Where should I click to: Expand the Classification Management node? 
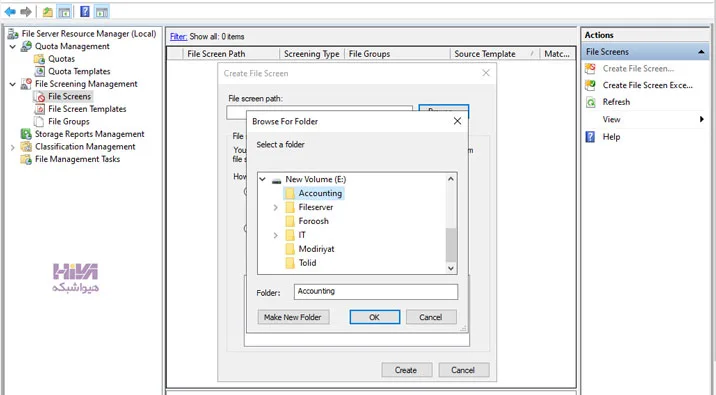click(13, 147)
